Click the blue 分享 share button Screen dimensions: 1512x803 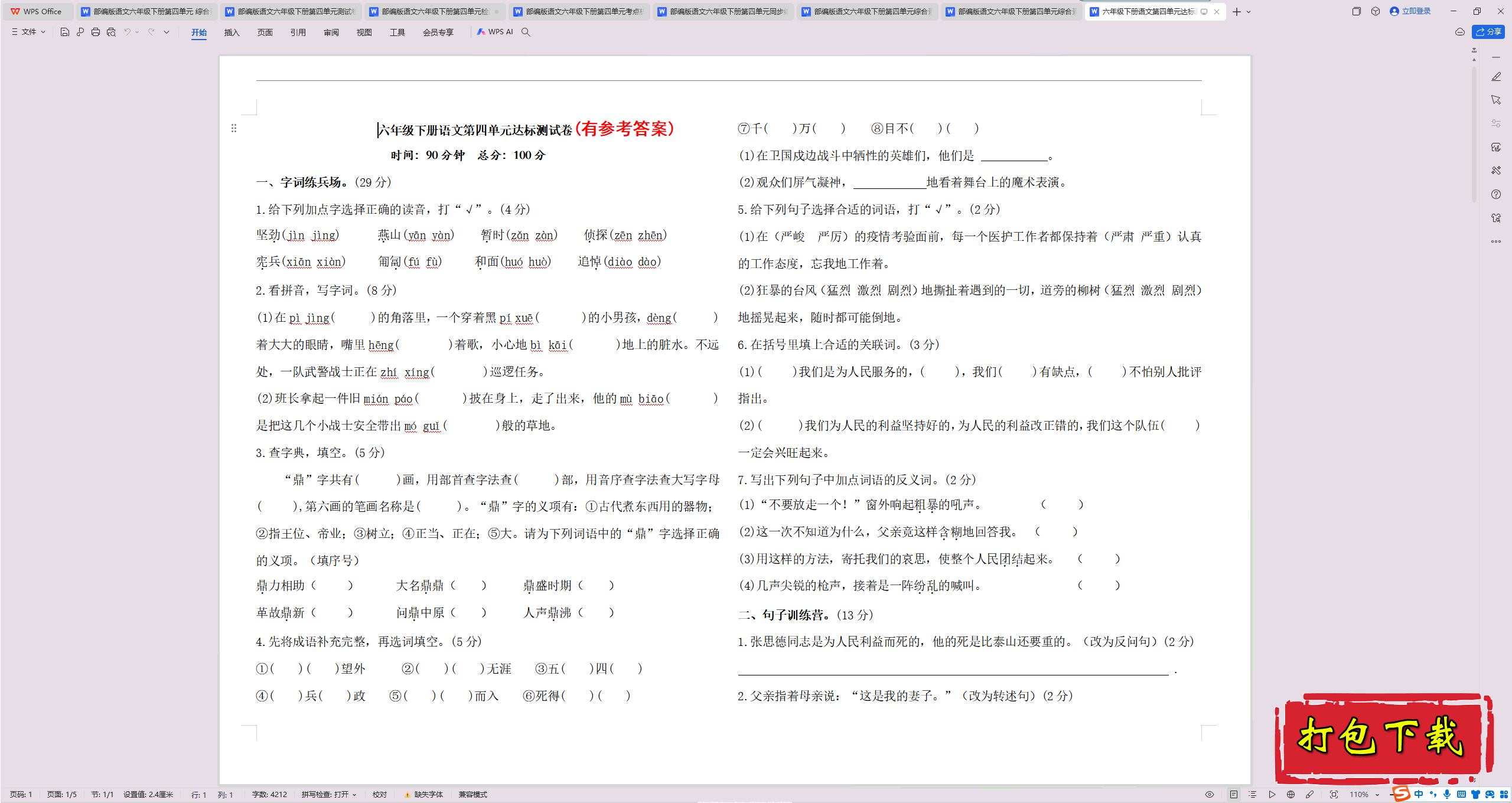point(1488,32)
